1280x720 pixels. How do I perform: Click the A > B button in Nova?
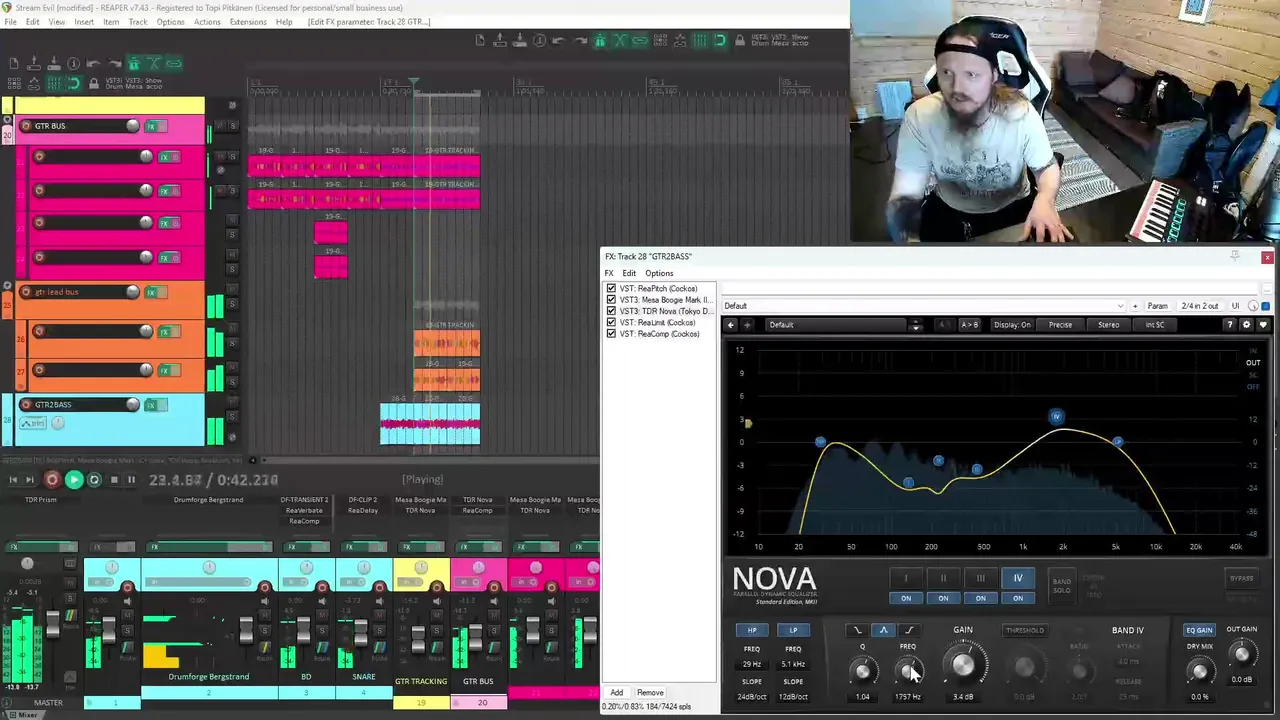click(x=970, y=324)
